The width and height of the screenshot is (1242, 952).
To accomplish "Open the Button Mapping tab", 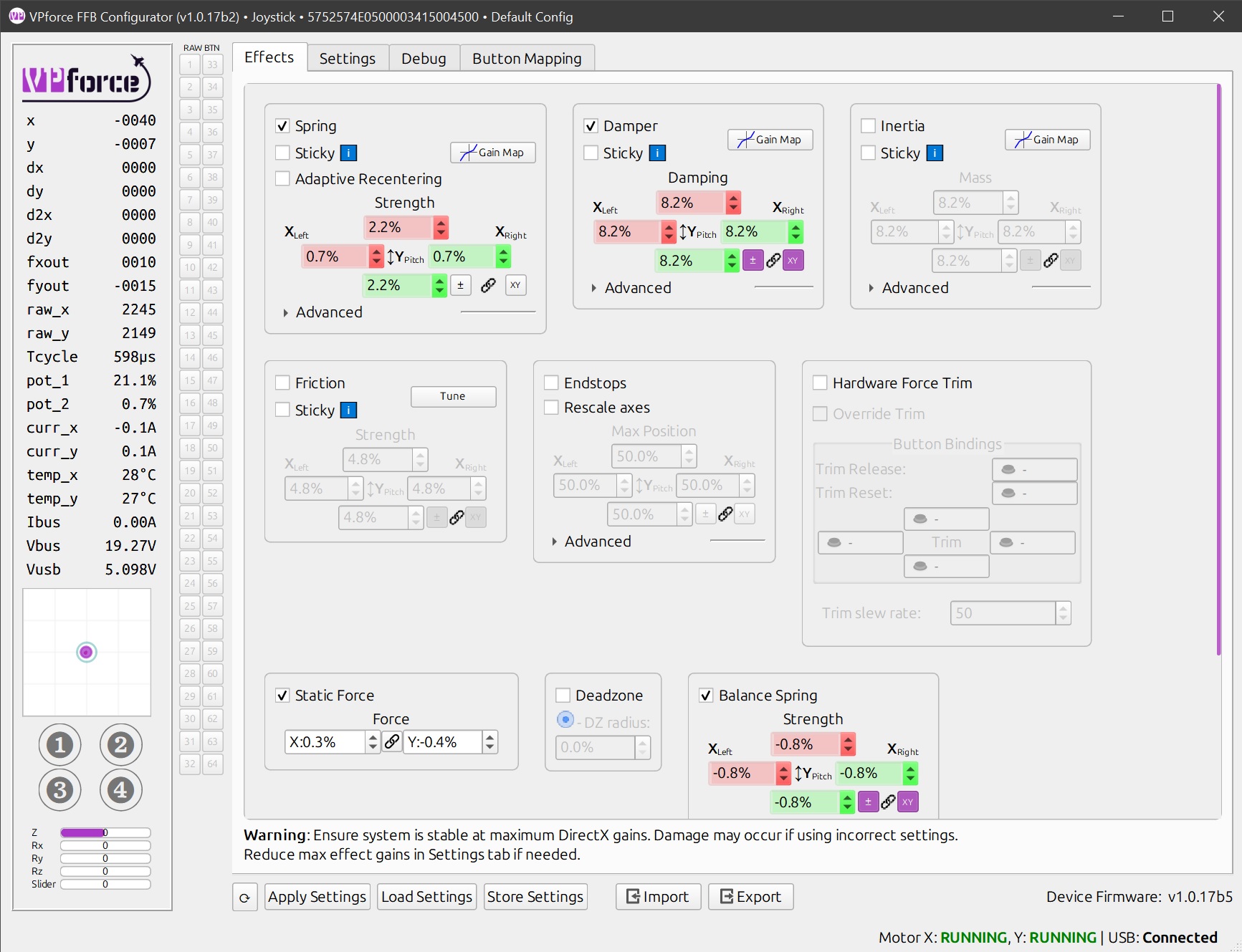I will 527,59.
